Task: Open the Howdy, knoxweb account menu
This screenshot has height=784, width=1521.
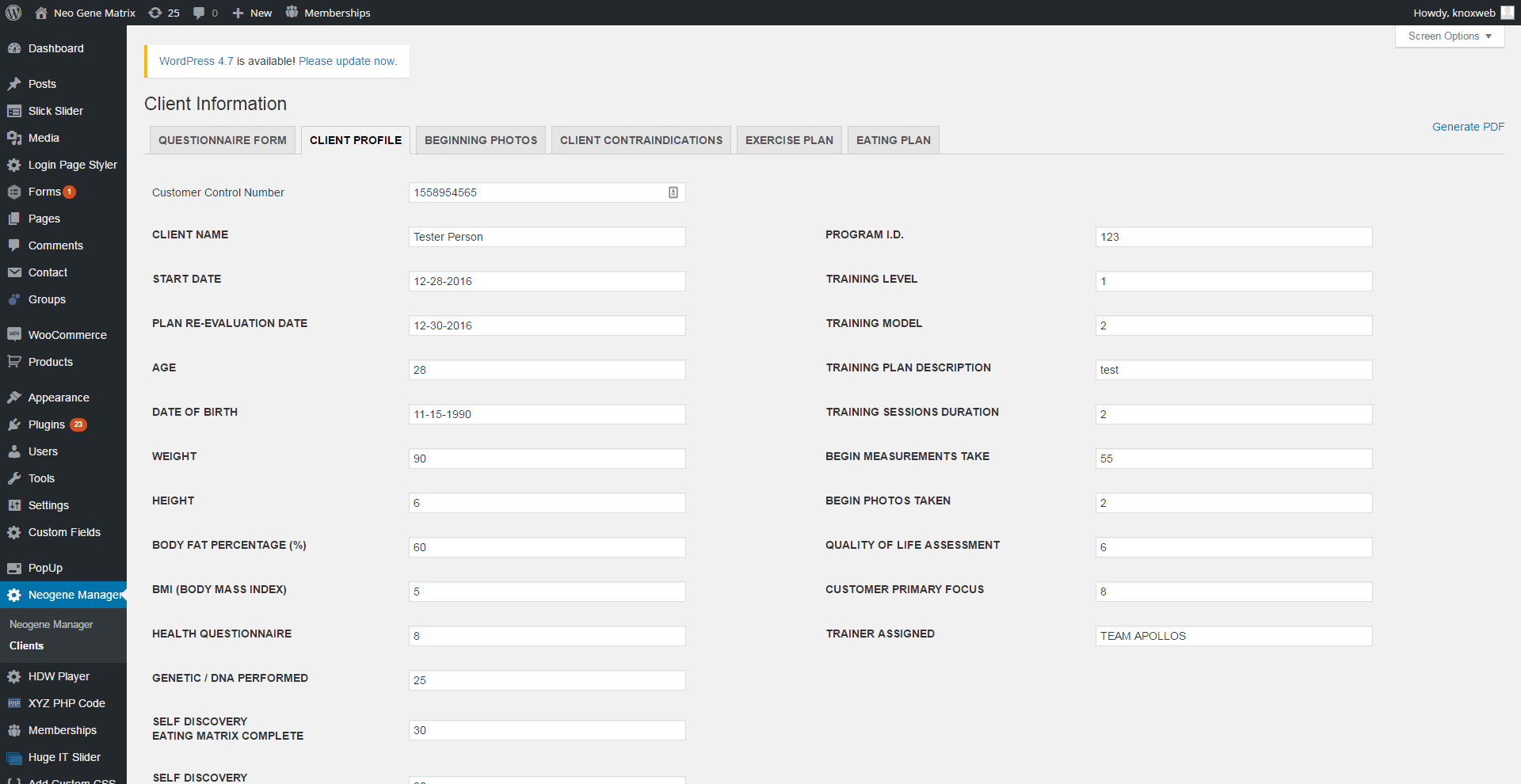Action: (x=1462, y=13)
